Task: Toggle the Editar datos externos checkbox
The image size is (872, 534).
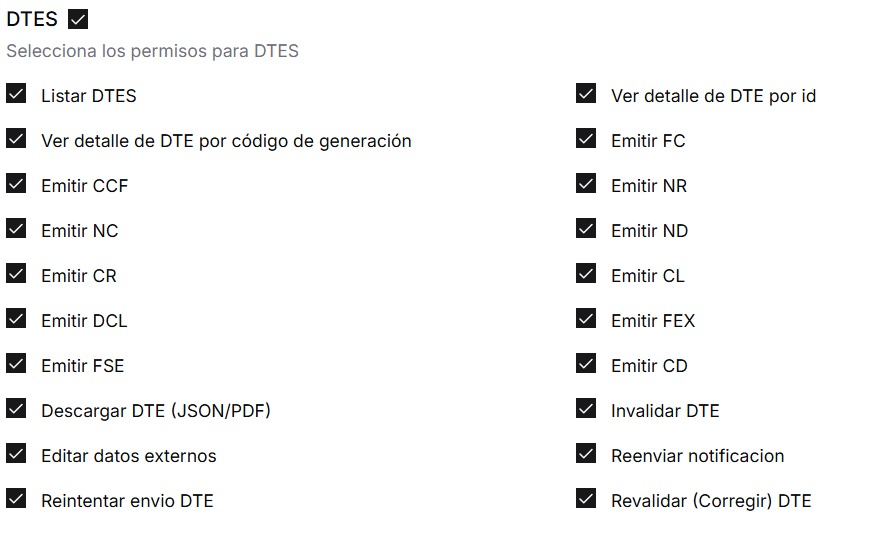Action: pyautogui.click(x=16, y=454)
